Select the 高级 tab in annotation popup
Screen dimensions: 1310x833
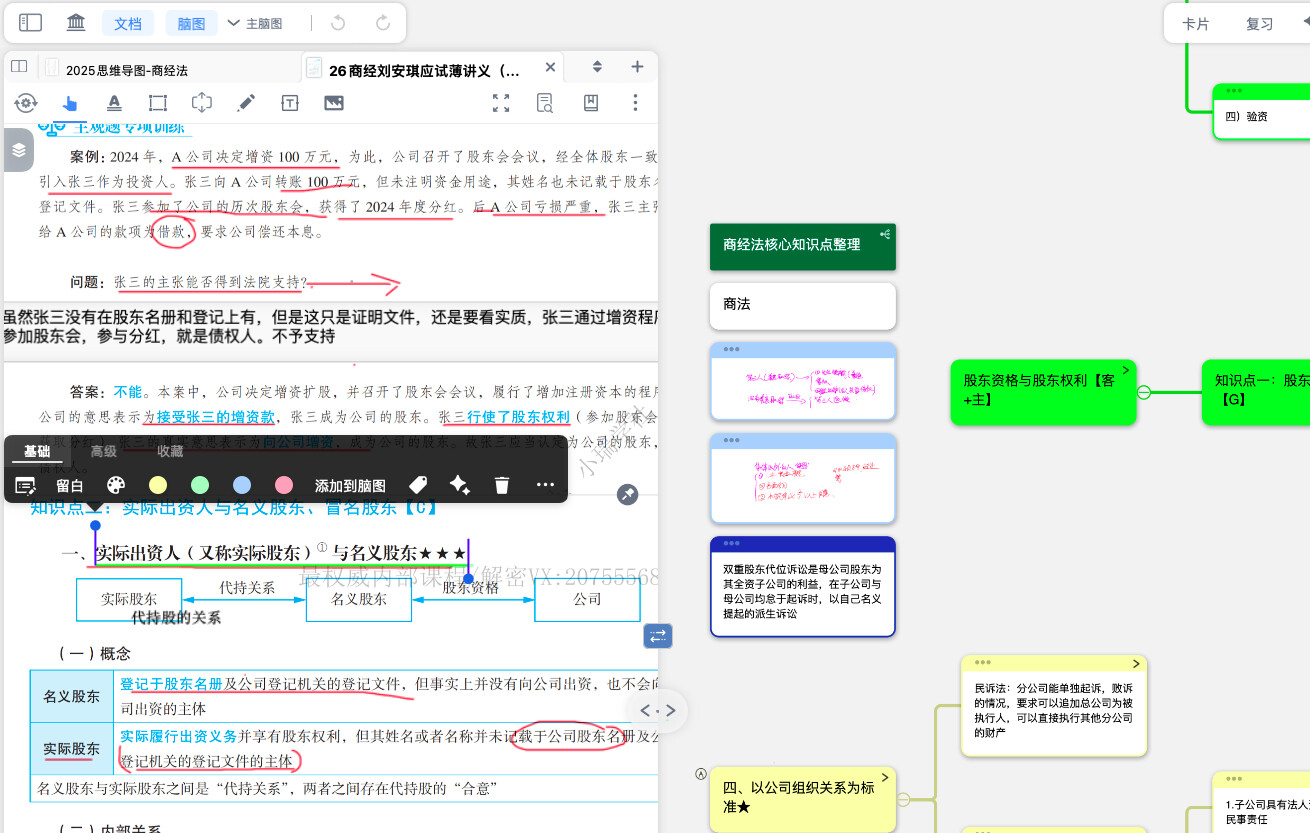tap(104, 451)
